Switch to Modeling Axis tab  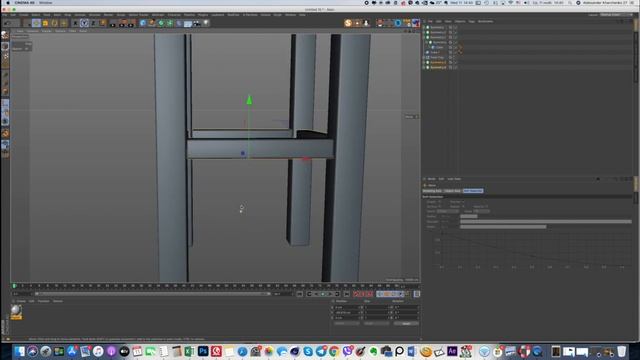point(432,191)
